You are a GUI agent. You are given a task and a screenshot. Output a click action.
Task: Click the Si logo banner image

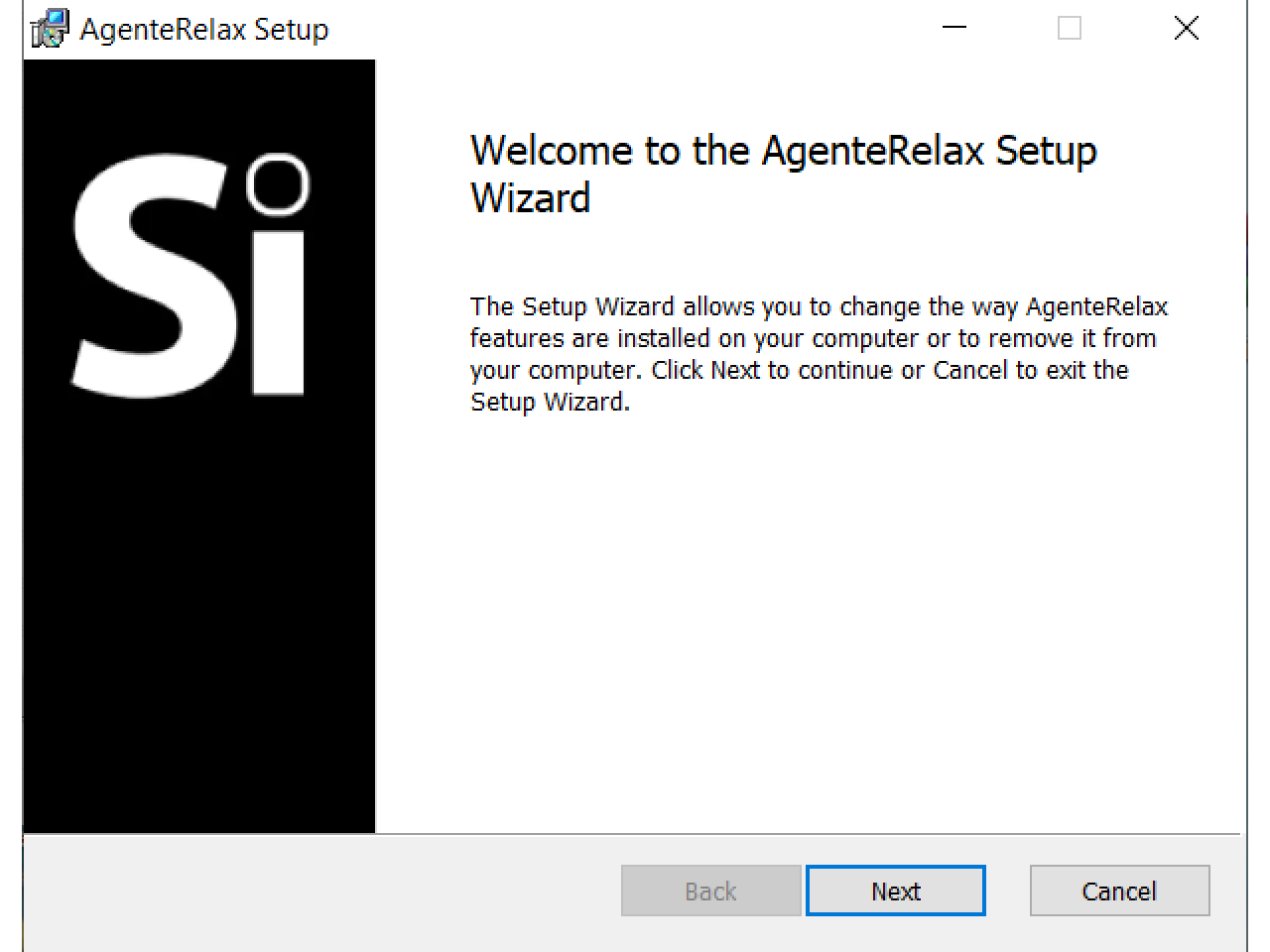pyautogui.click(x=199, y=446)
